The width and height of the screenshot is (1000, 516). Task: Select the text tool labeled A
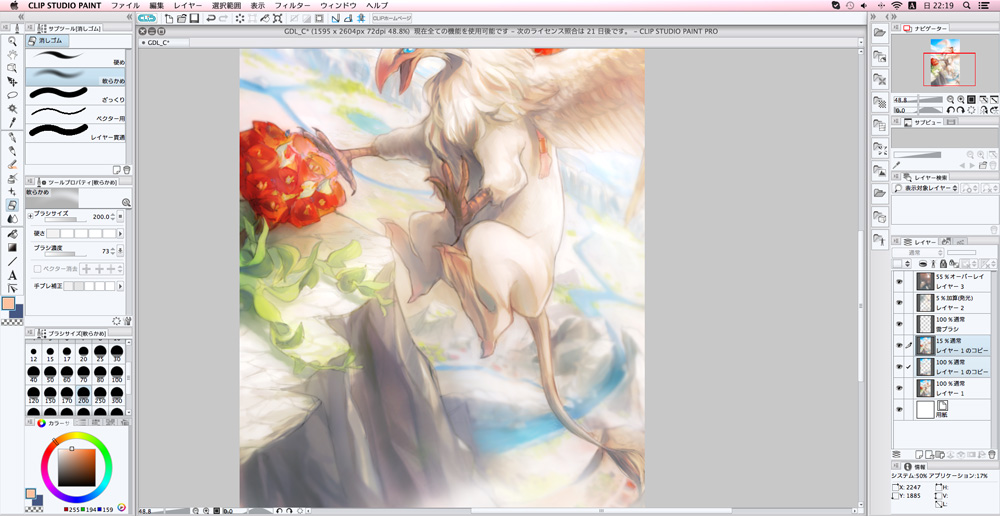(x=12, y=276)
